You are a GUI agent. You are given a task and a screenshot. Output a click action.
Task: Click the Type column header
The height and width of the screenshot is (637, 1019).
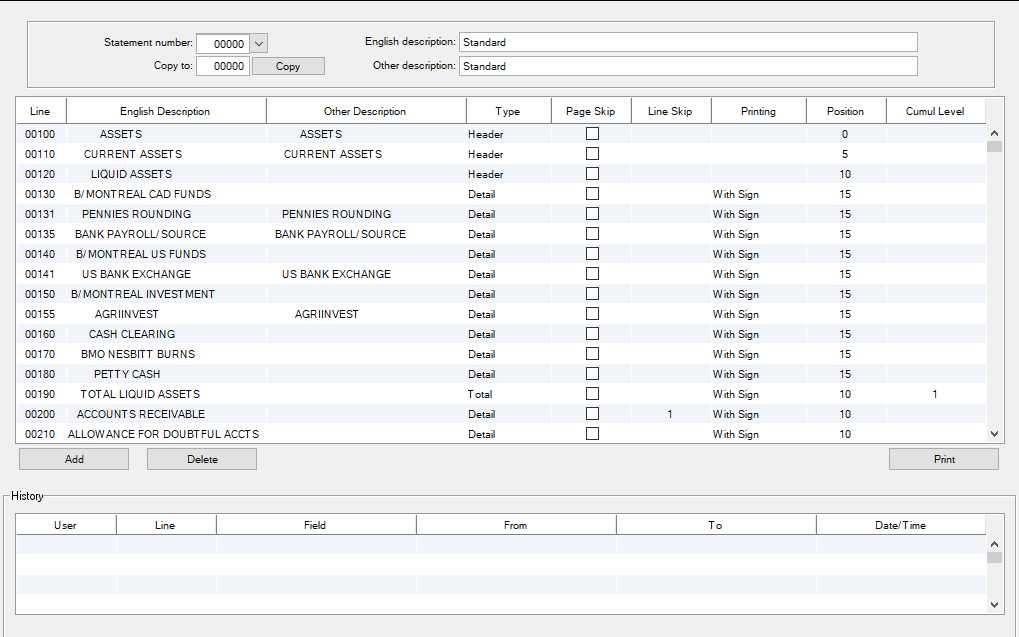(x=508, y=111)
